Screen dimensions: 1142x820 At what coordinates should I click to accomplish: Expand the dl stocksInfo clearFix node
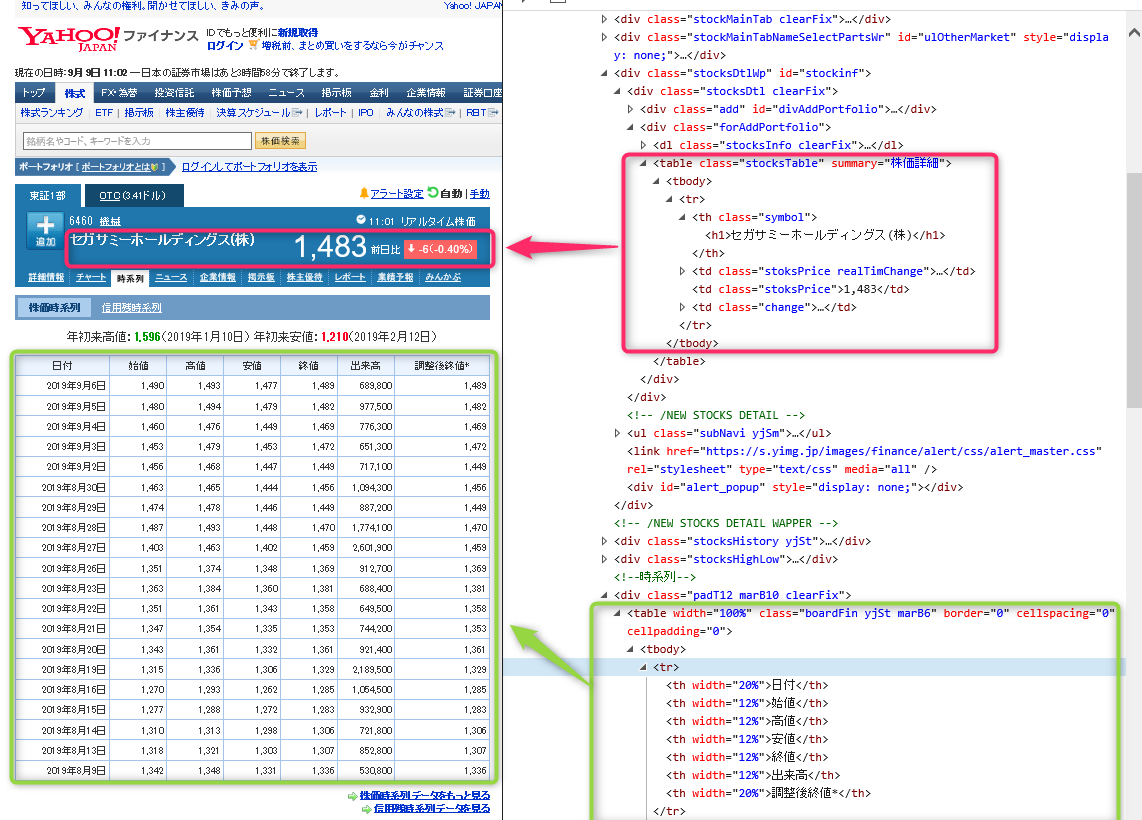pos(643,145)
